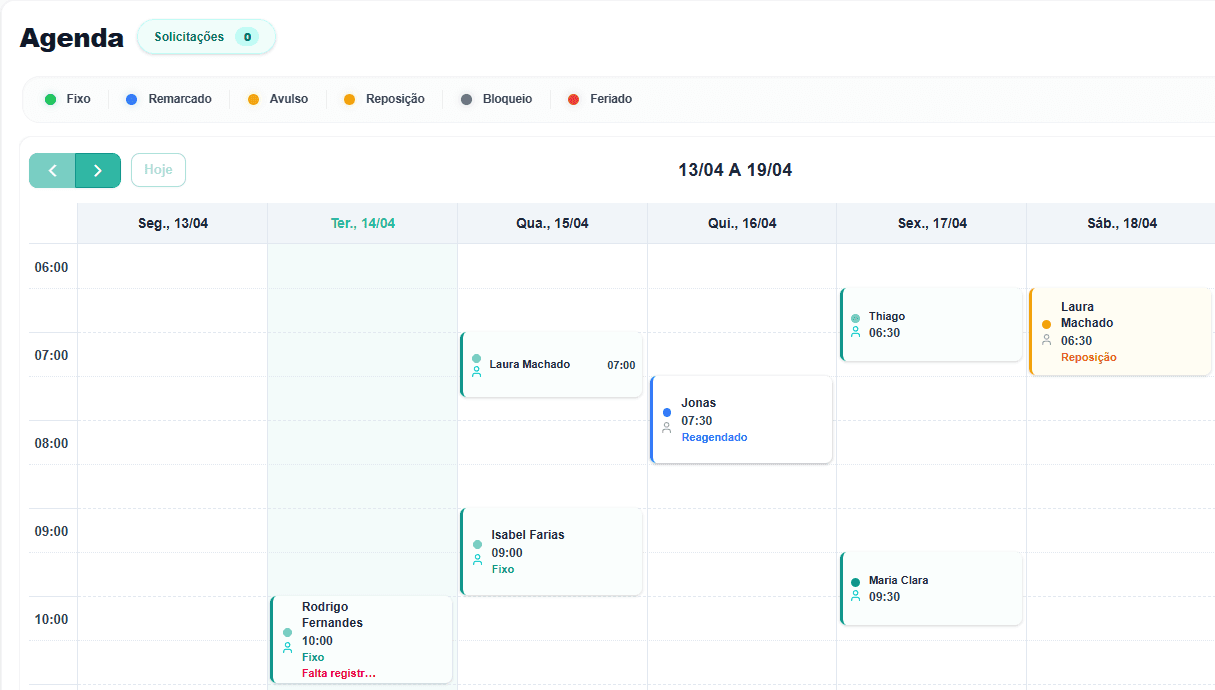
Task: Click the Reagendado label on Jonas card
Action: (x=714, y=437)
